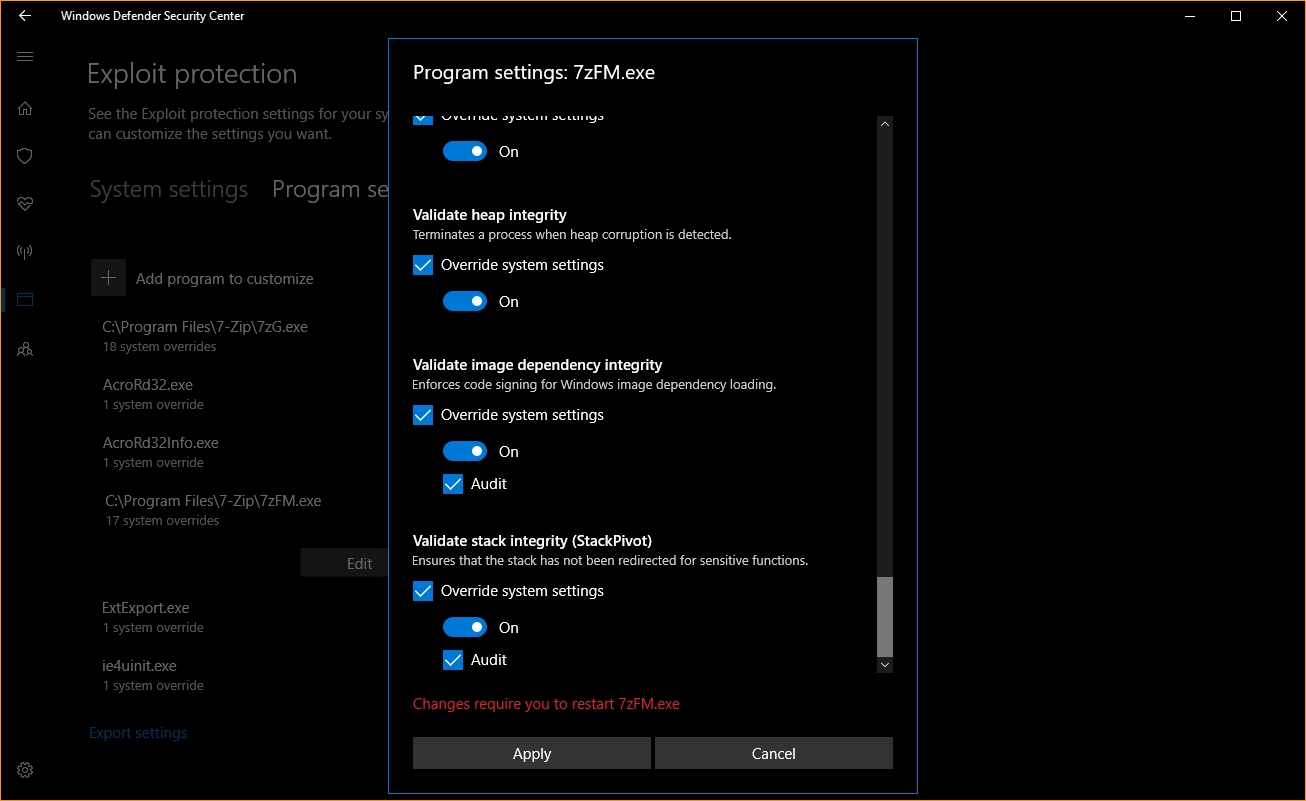
Task: Minimize the Windows Defender Security Center window
Action: (x=1190, y=16)
